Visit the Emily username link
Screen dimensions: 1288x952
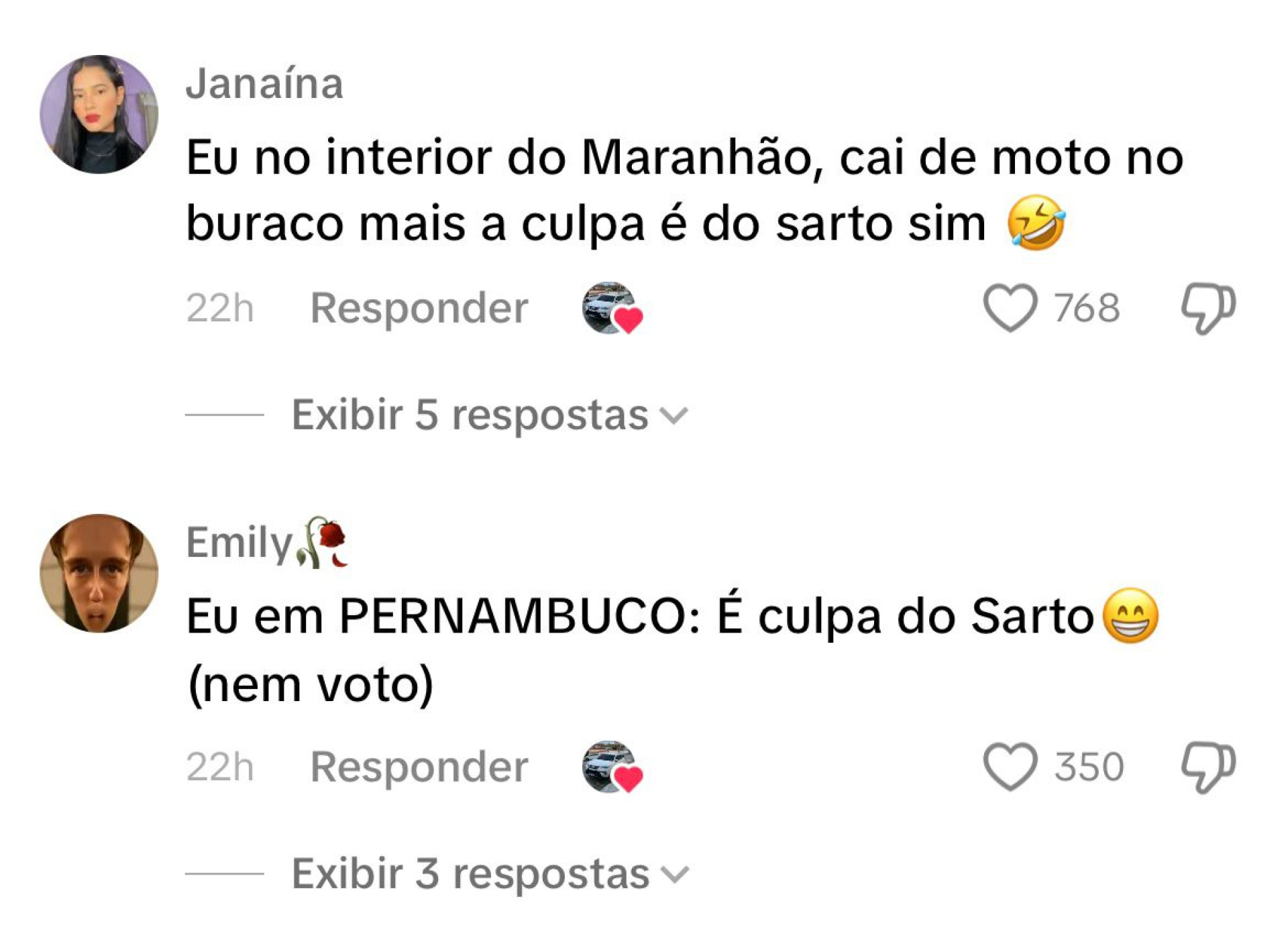pos(239,542)
